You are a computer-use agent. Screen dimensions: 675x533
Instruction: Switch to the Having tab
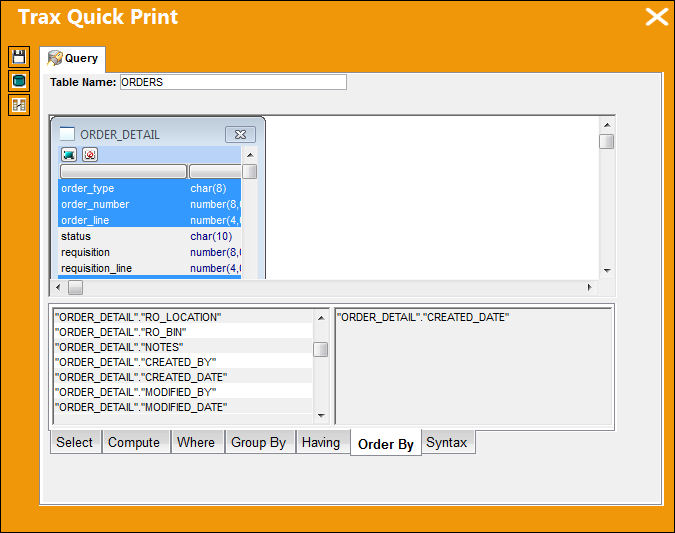coord(321,442)
